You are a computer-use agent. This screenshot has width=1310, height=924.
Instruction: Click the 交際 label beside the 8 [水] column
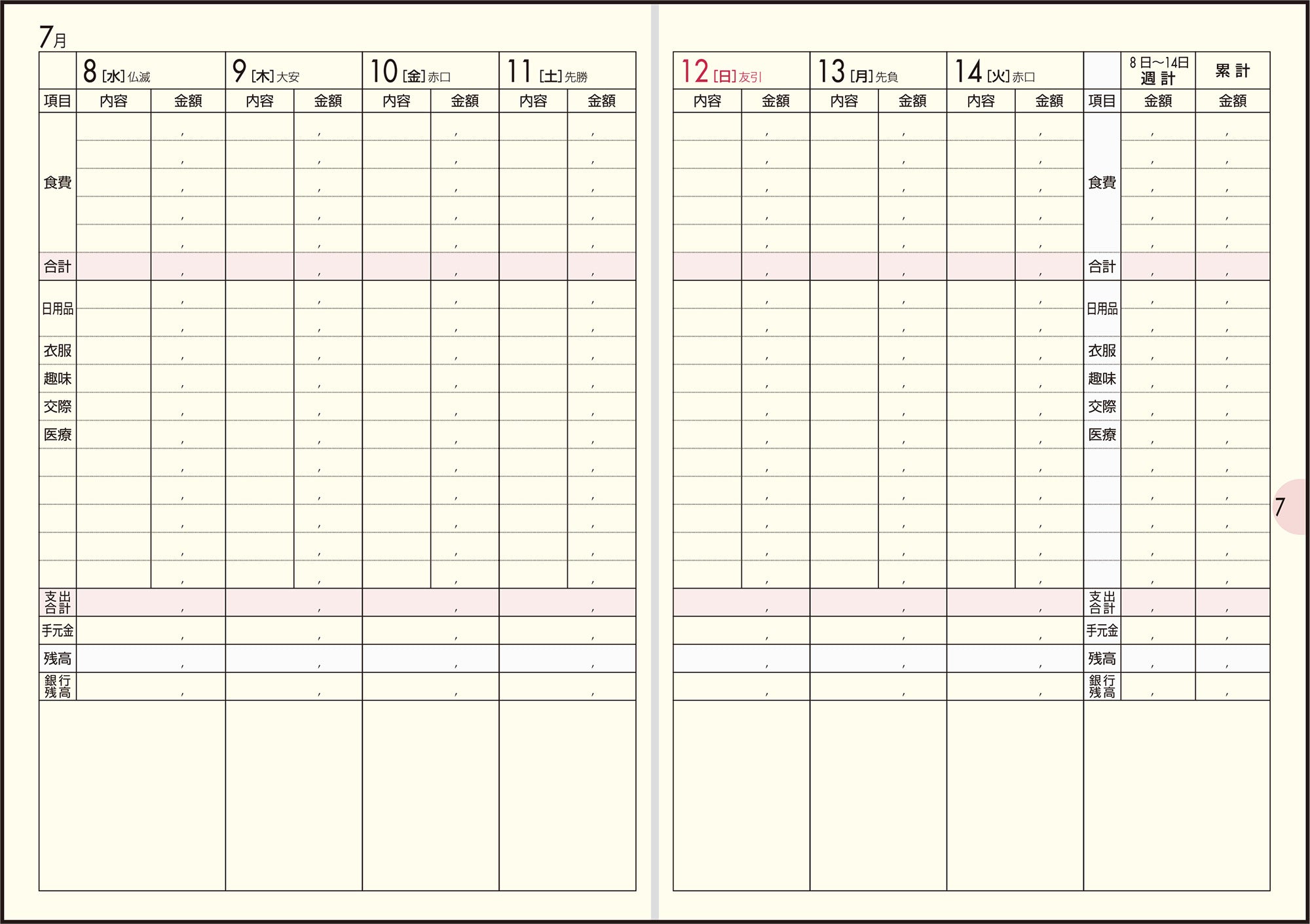(58, 407)
